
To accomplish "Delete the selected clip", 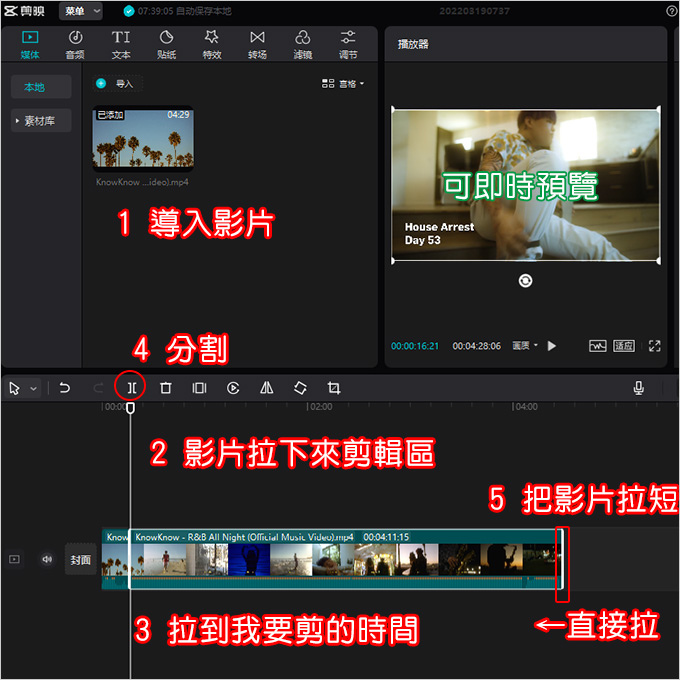I will (x=165, y=387).
